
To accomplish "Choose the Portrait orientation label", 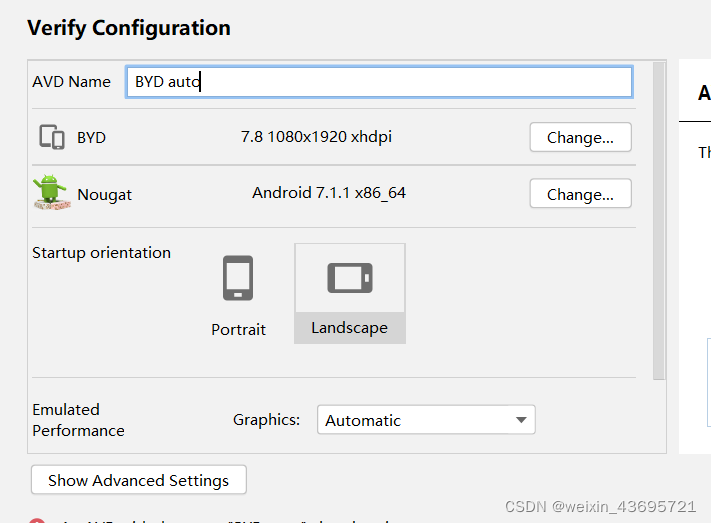I will [x=239, y=329].
